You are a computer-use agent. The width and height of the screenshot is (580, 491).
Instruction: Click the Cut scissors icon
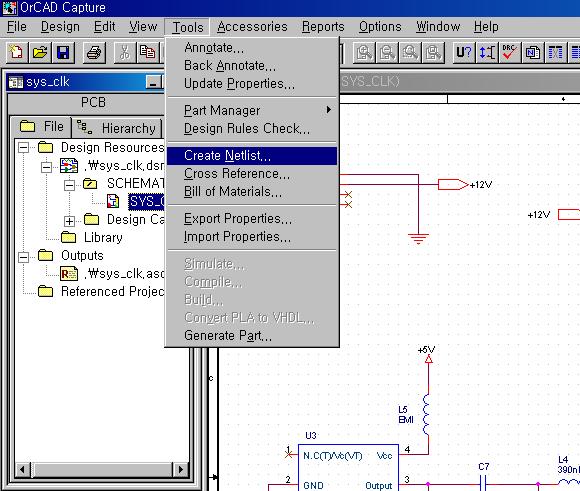tap(125, 52)
